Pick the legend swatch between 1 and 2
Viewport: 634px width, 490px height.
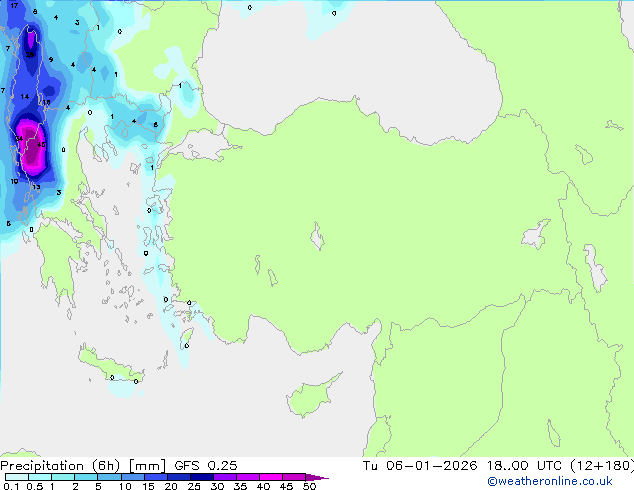63,477
